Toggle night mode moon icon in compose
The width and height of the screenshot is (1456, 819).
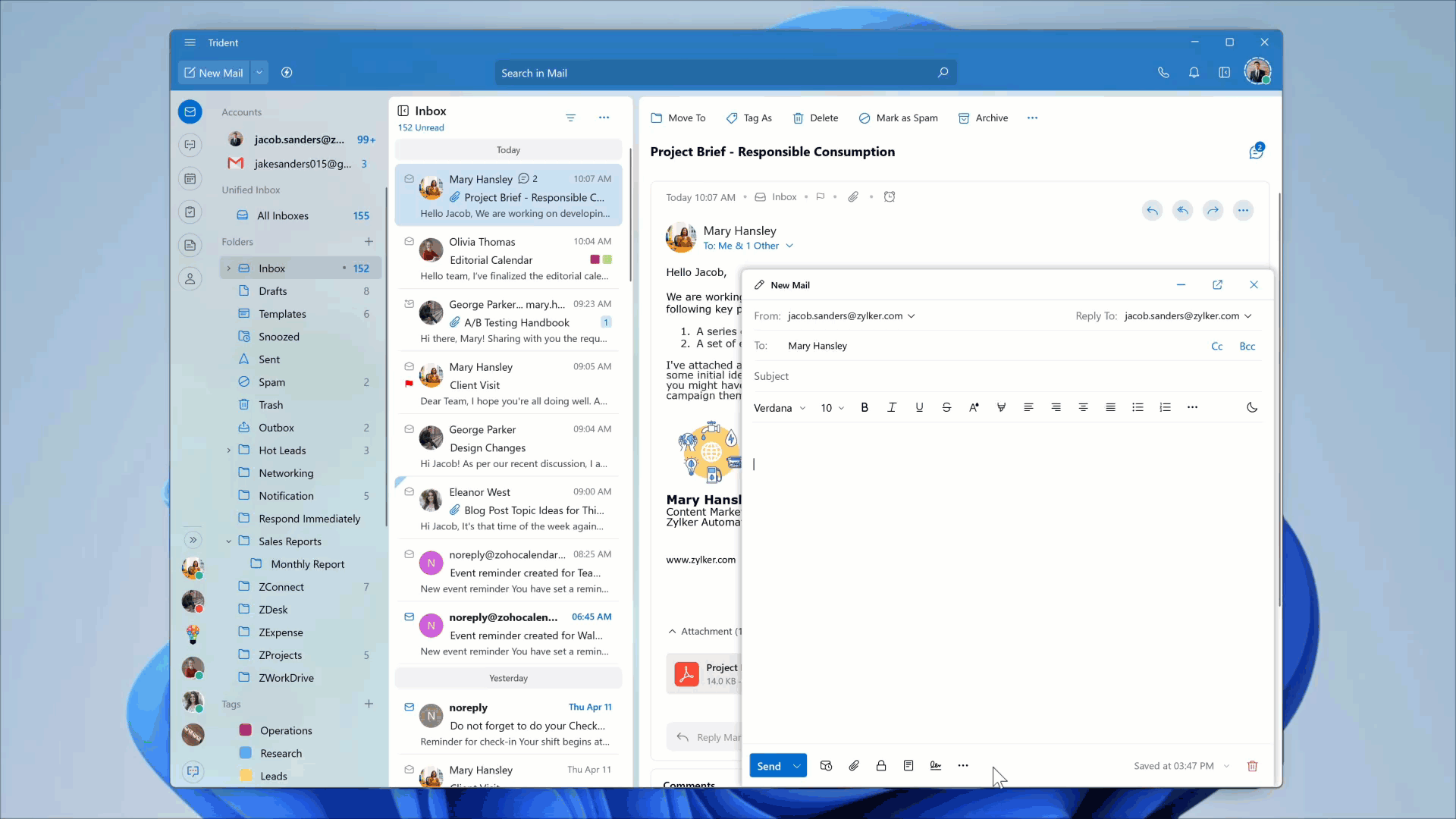[1252, 407]
